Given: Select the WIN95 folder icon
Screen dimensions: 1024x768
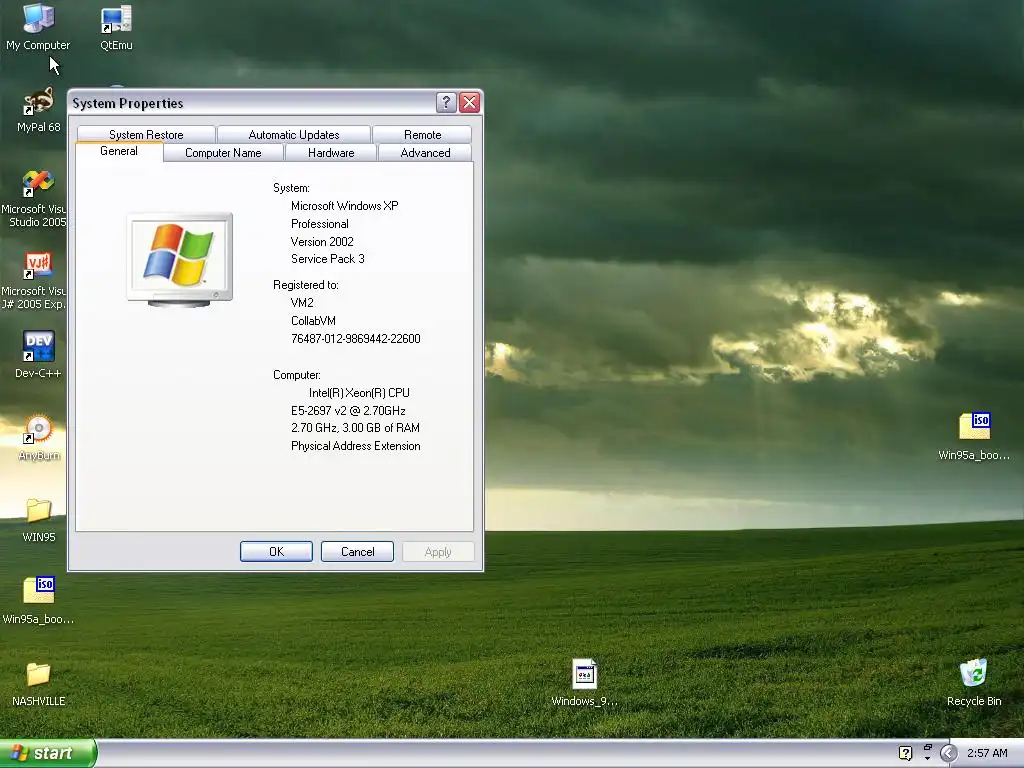Looking at the screenshot, I should tap(39, 519).
